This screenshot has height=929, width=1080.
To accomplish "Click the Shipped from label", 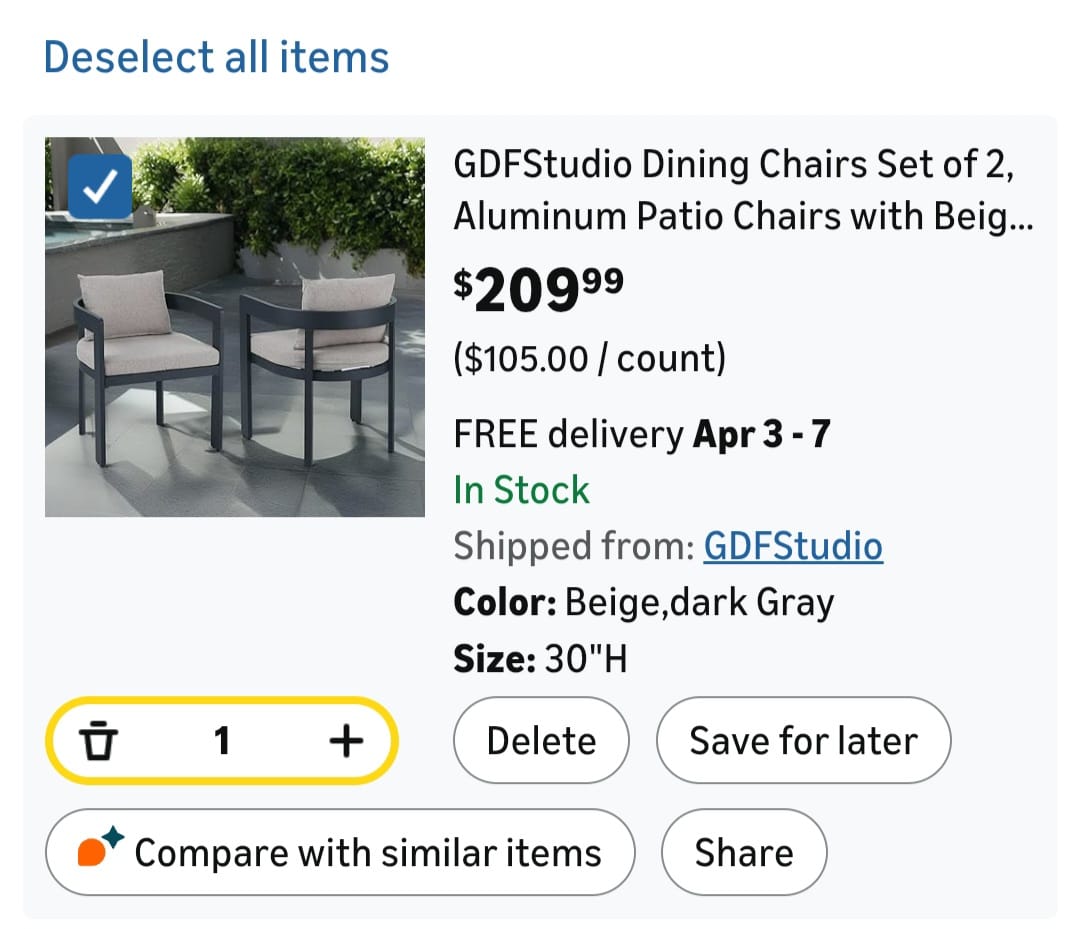I will click(x=574, y=546).
